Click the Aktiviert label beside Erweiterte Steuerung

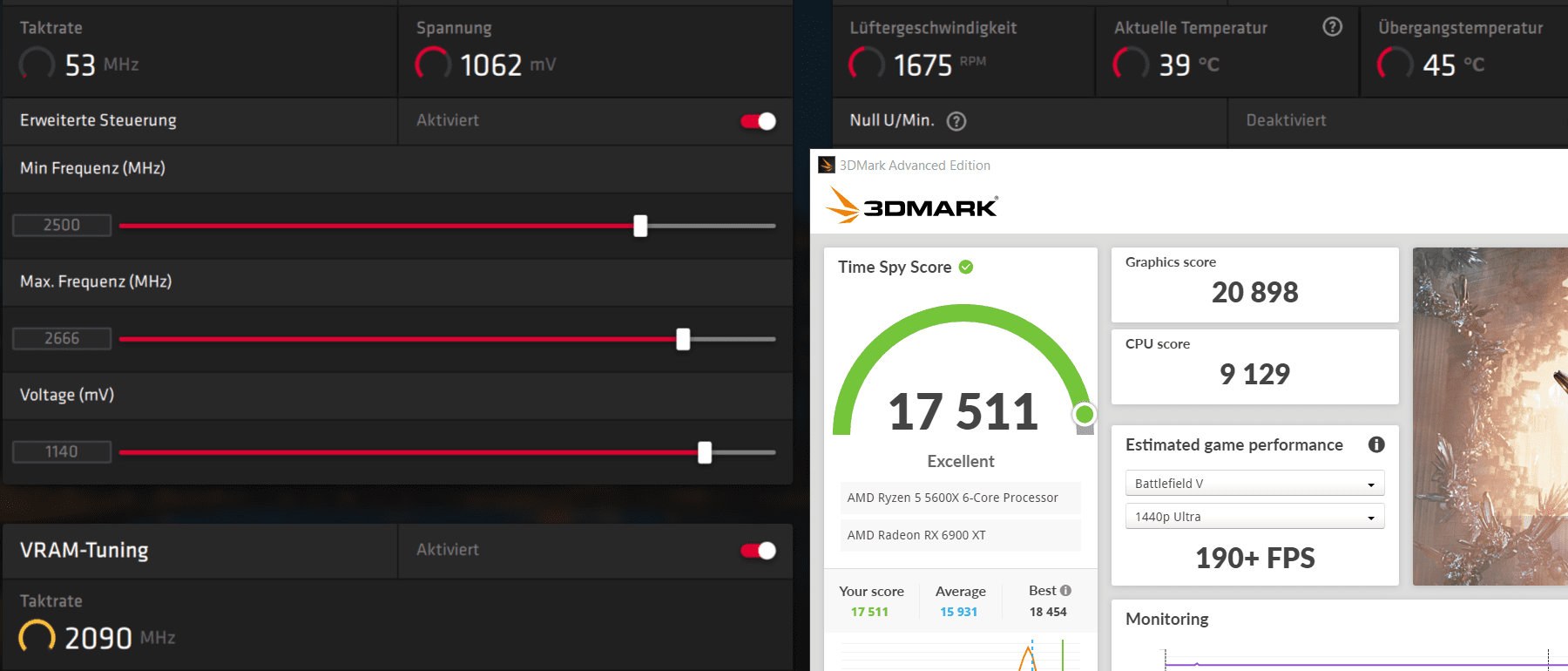pyautogui.click(x=448, y=120)
